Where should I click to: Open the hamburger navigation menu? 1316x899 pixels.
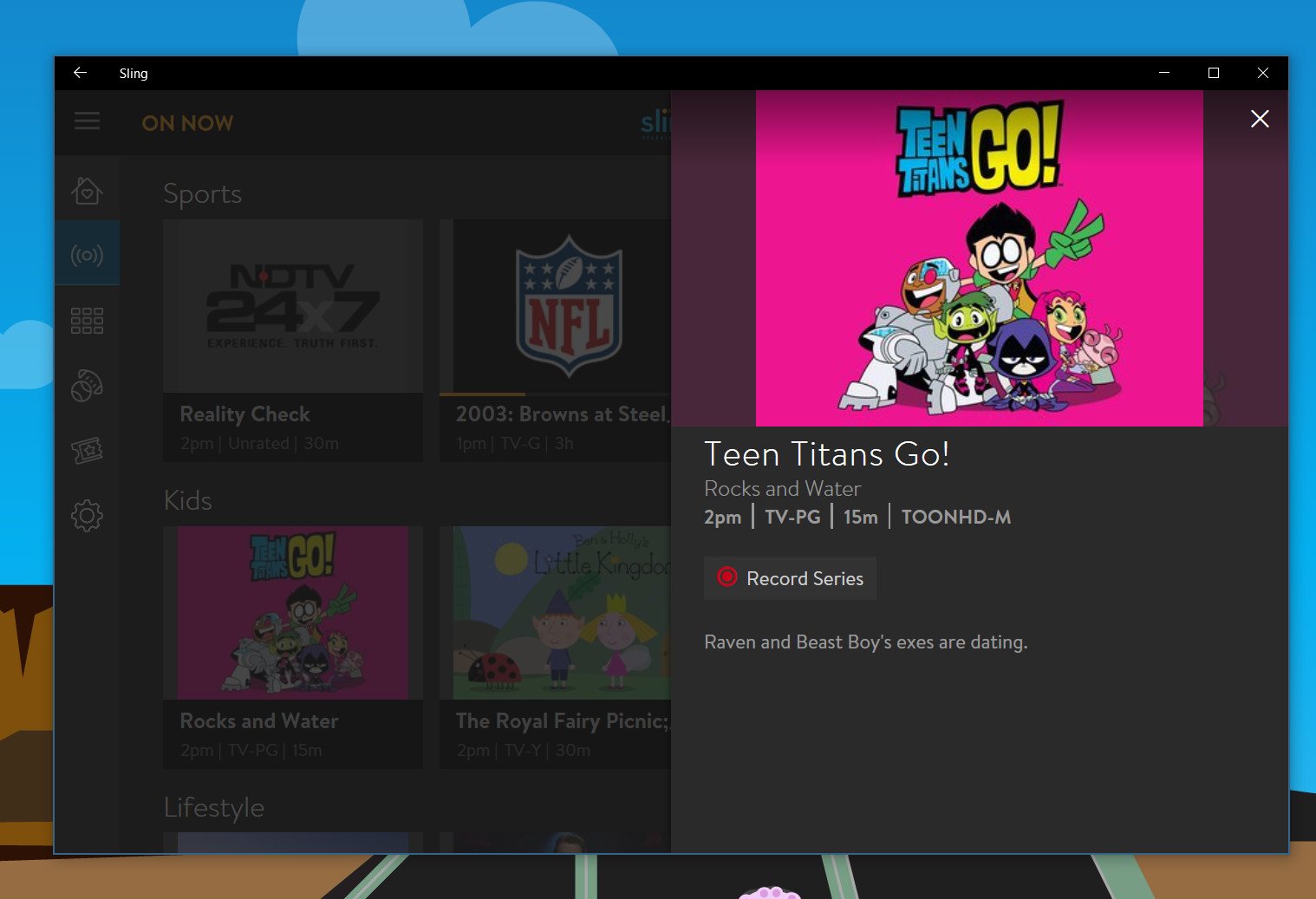click(87, 121)
